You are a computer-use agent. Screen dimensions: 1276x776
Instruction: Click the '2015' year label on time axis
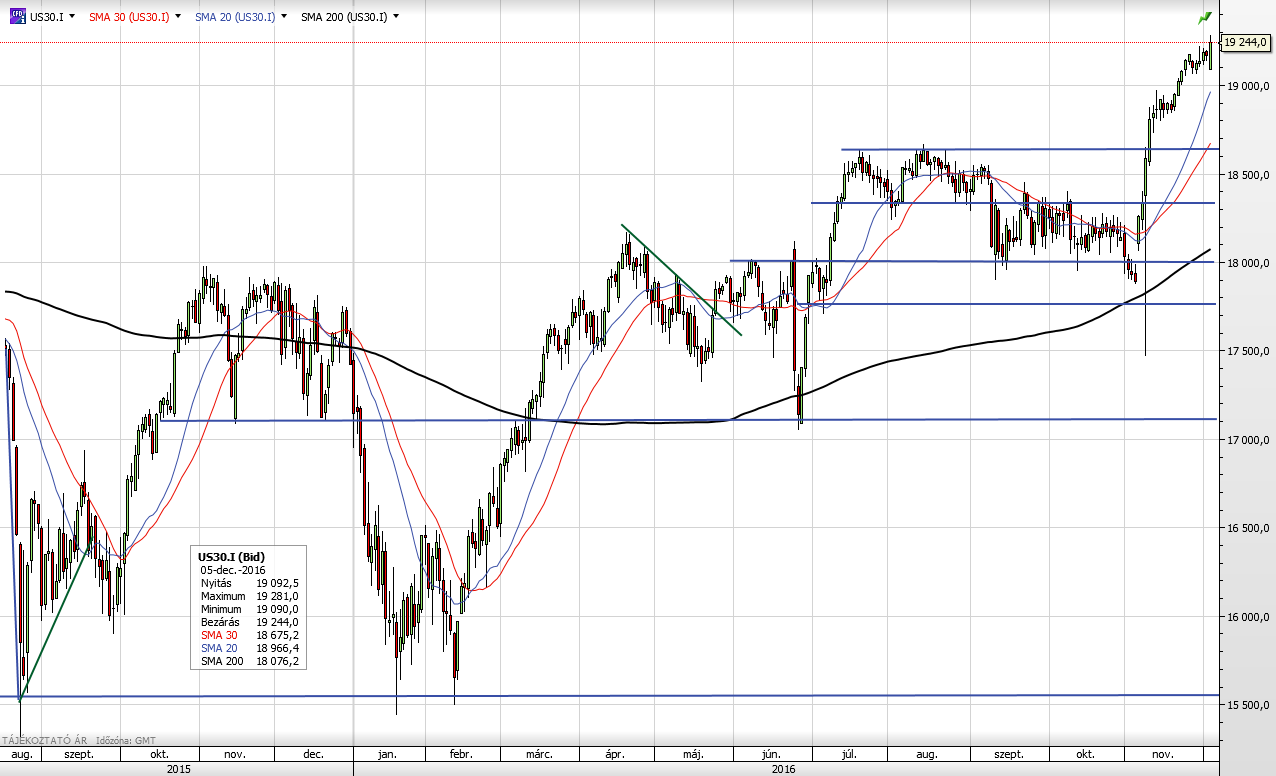pos(178,768)
